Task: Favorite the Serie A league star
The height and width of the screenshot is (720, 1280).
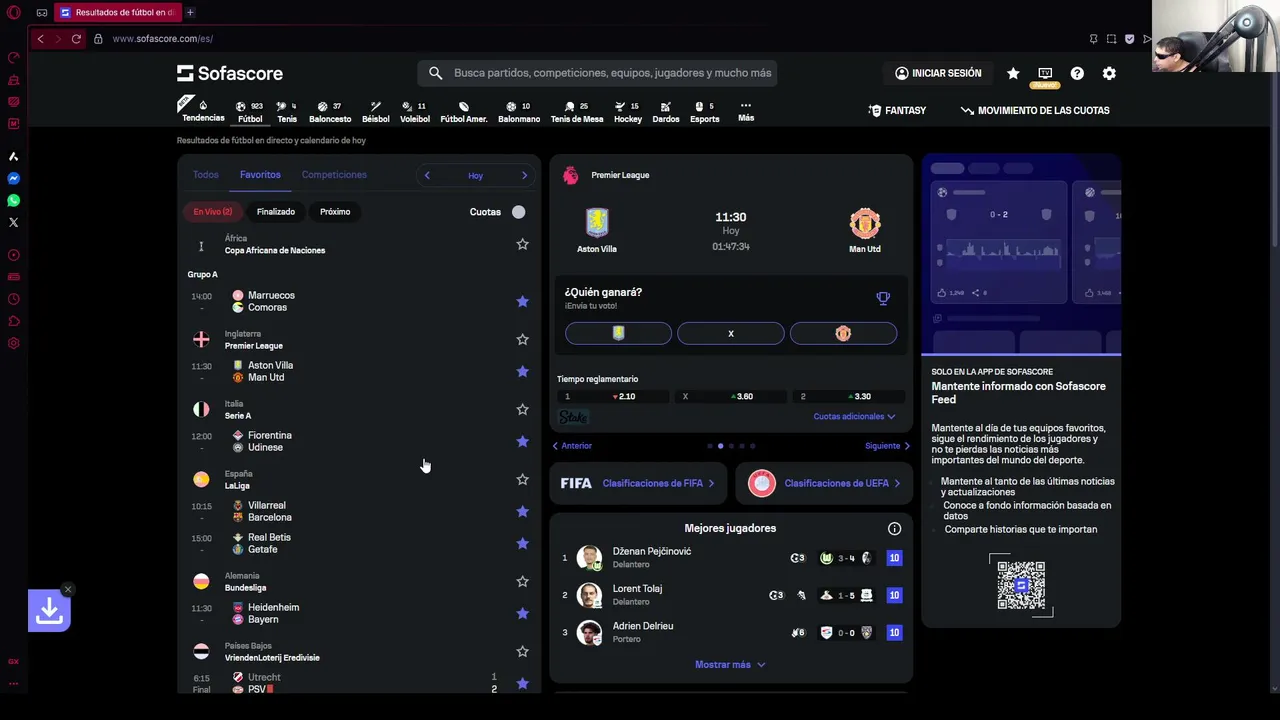Action: click(522, 409)
